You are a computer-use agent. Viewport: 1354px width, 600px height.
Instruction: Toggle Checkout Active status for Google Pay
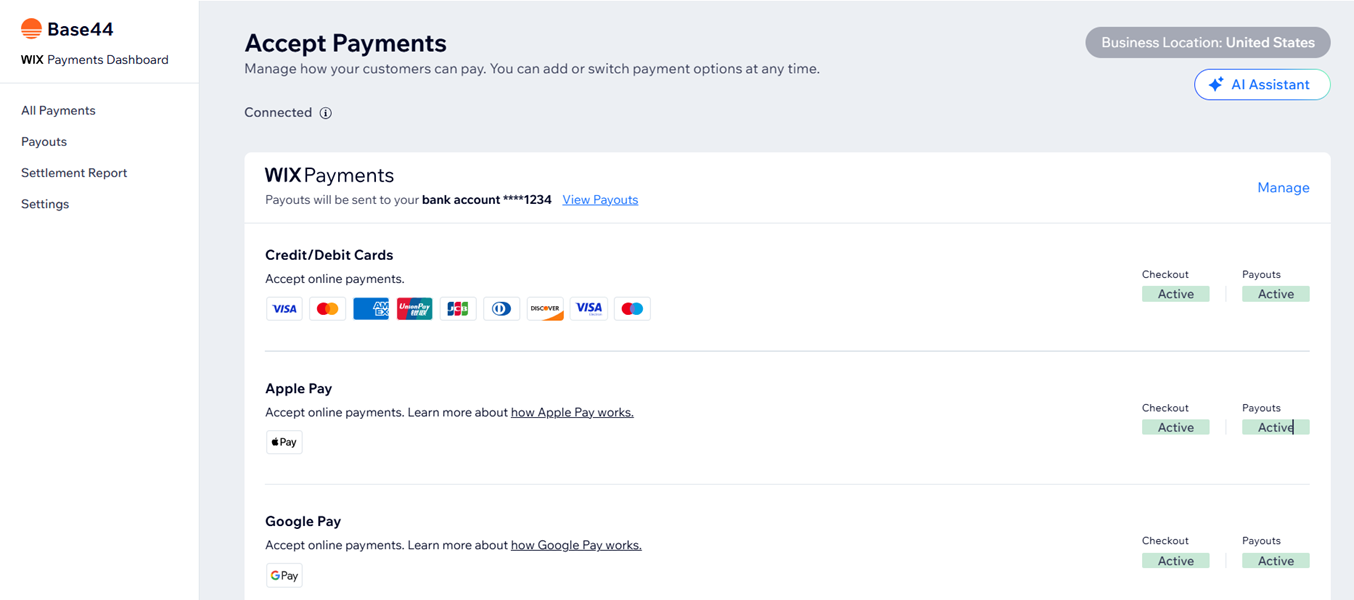pyautogui.click(x=1176, y=560)
